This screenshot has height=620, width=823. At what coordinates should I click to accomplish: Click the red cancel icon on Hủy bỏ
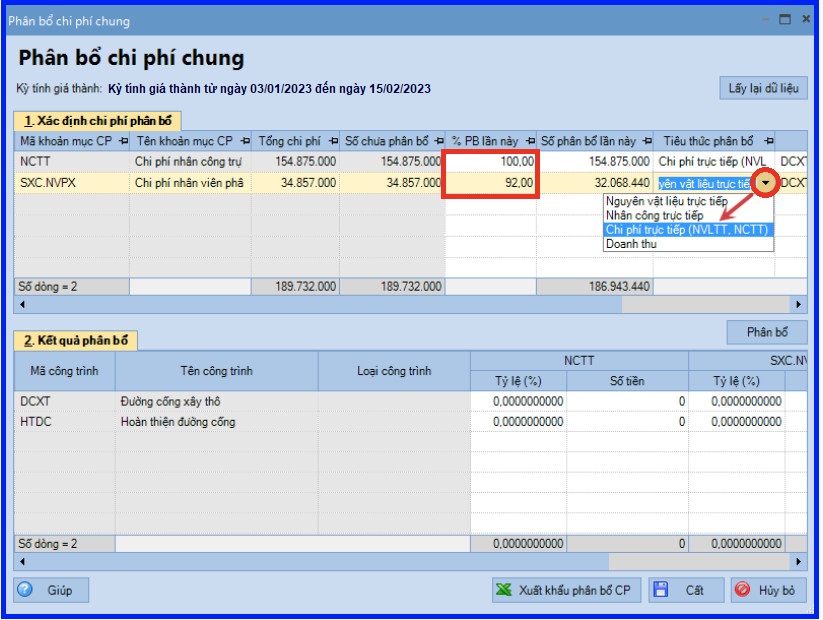click(743, 590)
